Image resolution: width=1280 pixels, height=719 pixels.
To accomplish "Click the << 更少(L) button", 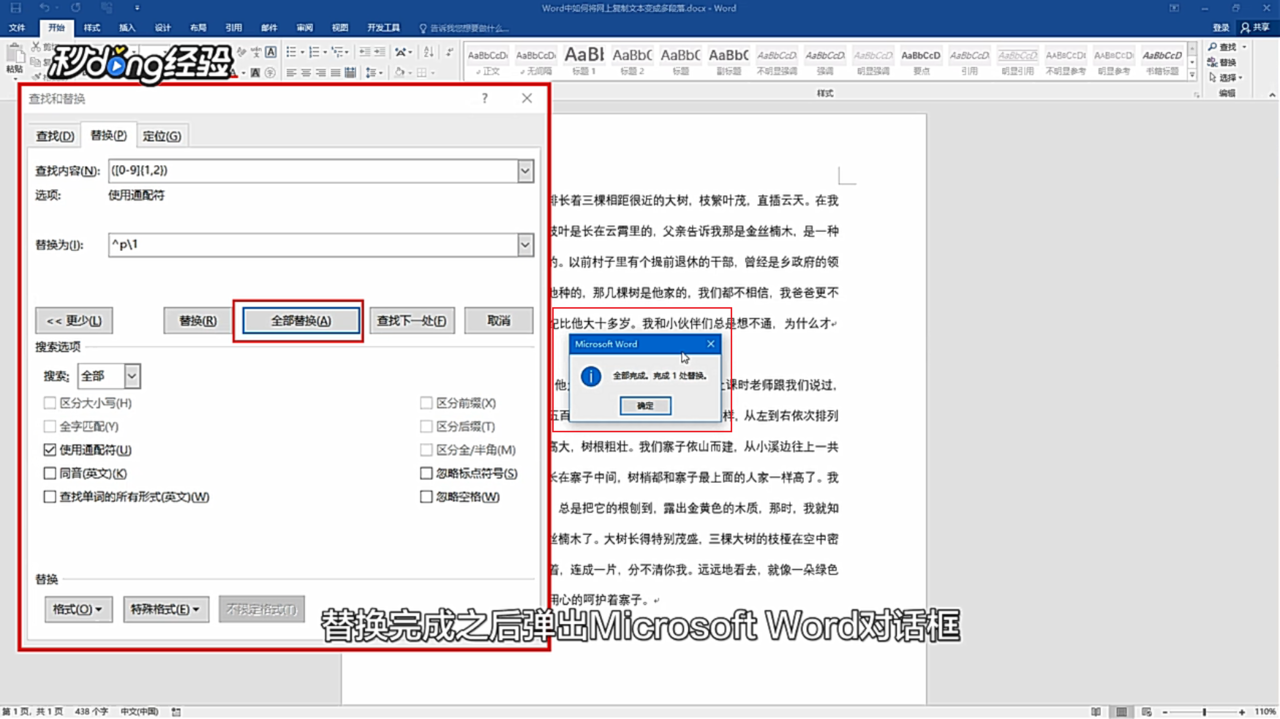I will click(x=74, y=321).
